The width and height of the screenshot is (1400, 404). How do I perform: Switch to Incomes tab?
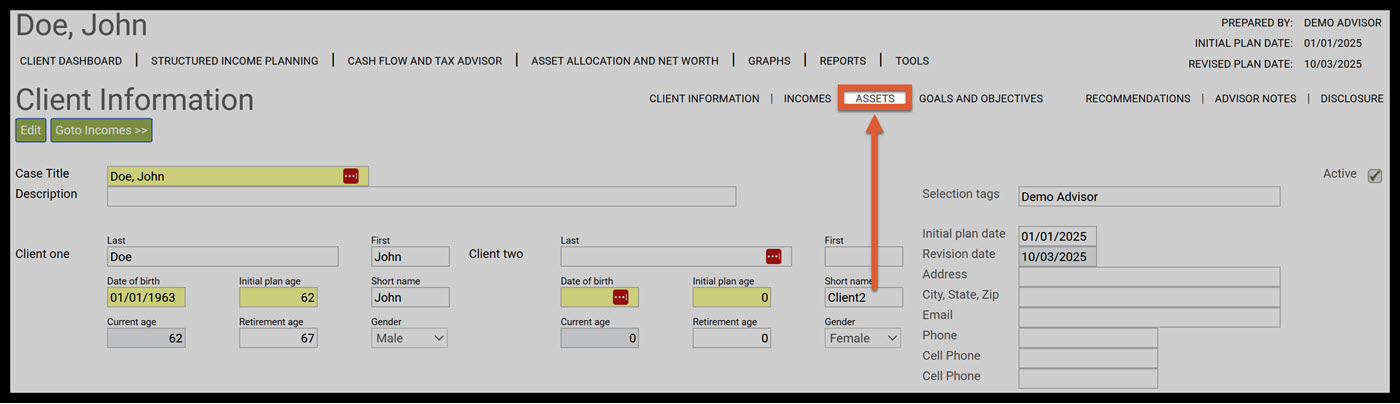point(807,99)
